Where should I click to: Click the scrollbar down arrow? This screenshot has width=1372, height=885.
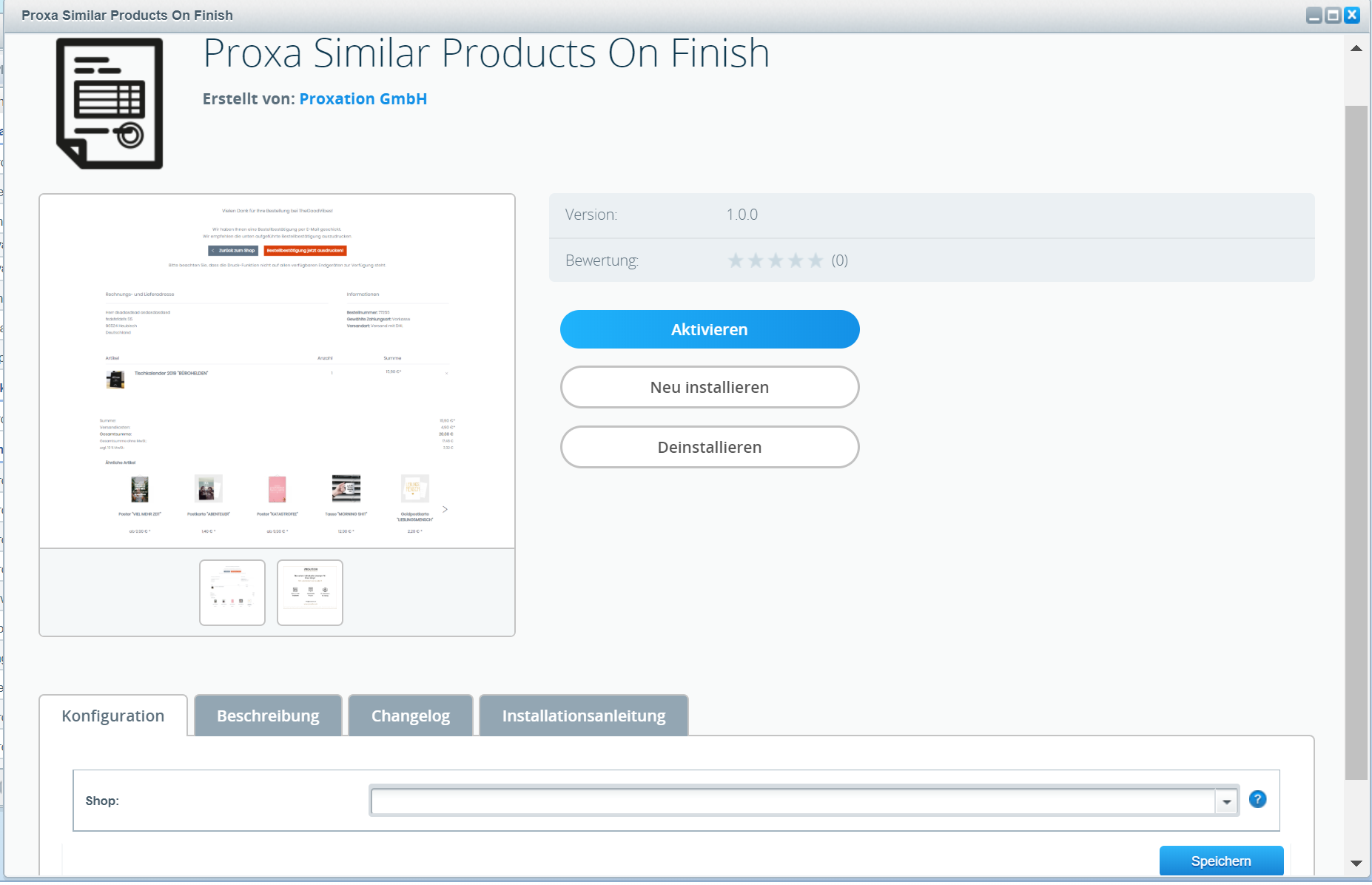(1356, 863)
